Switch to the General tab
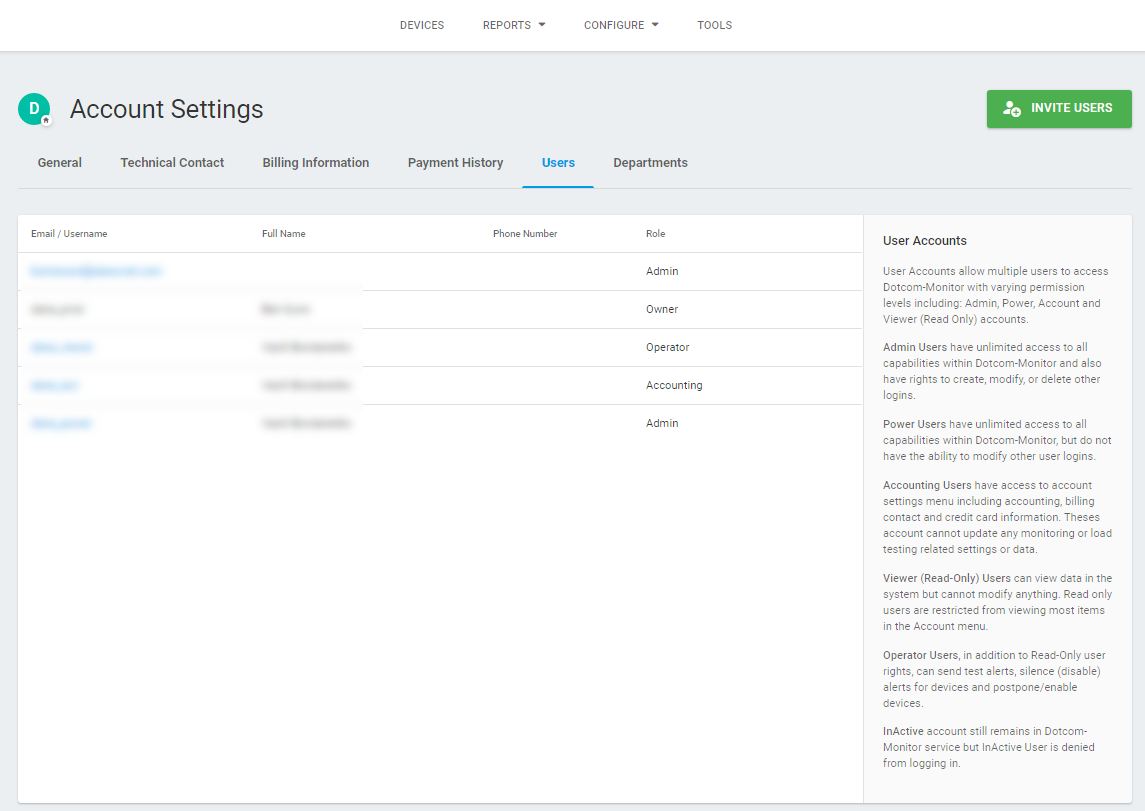Viewport: 1145px width, 811px height. point(60,163)
